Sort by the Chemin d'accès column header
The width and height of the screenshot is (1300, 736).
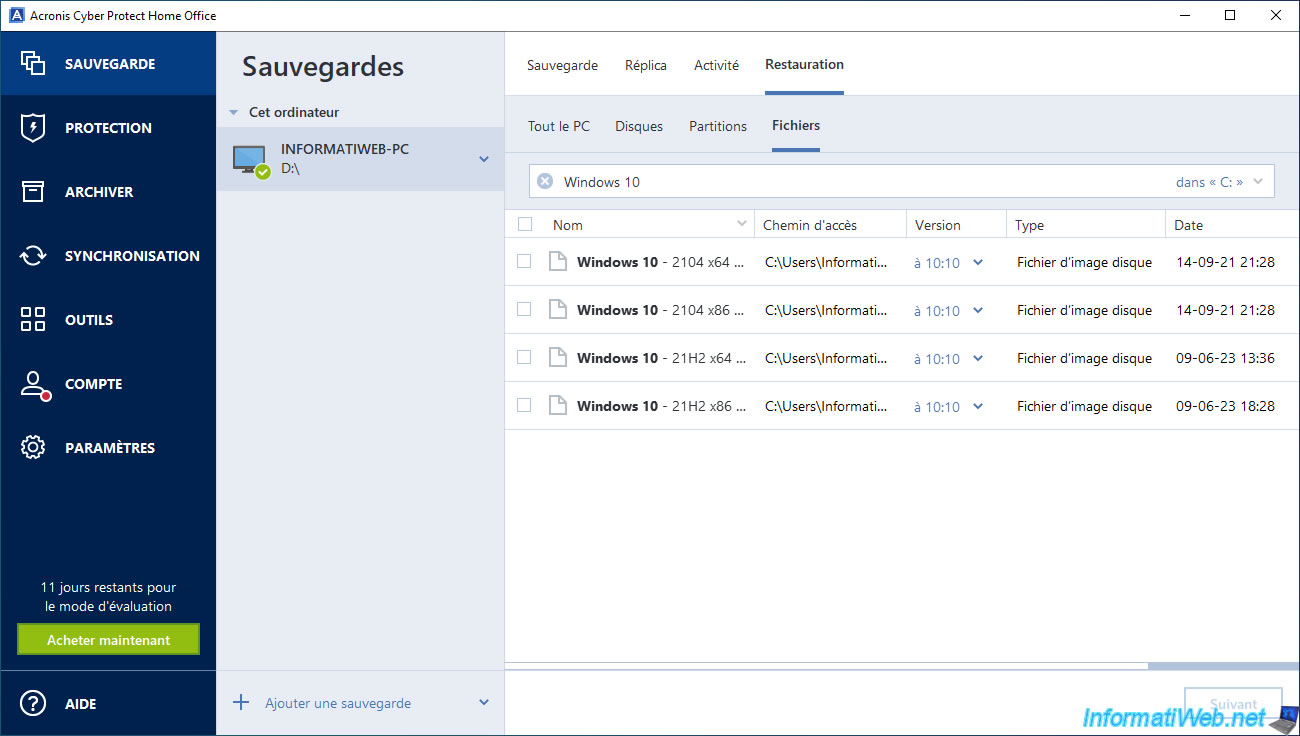click(x=830, y=225)
